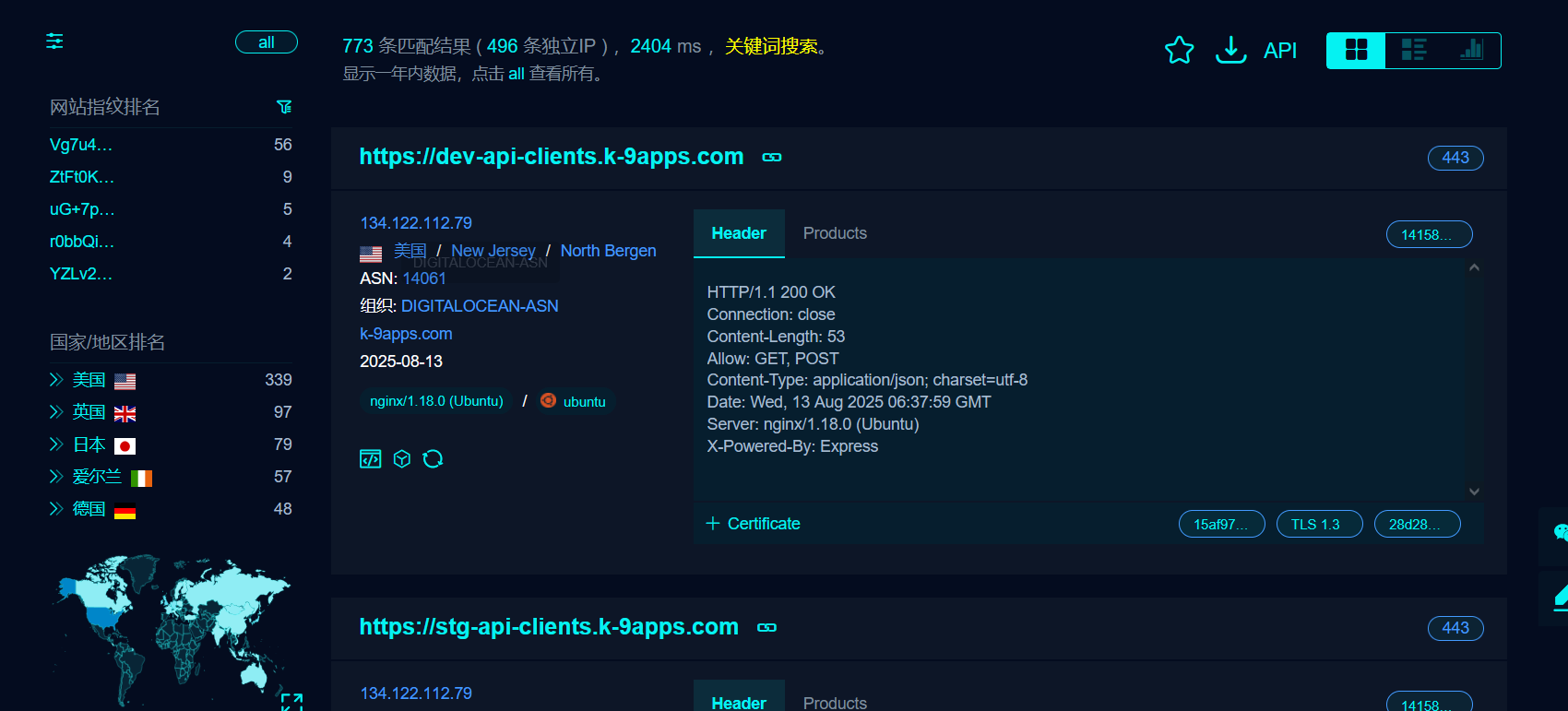Switch to chart statistics view
Screen dimensions: 1568x711
pos(1471,50)
